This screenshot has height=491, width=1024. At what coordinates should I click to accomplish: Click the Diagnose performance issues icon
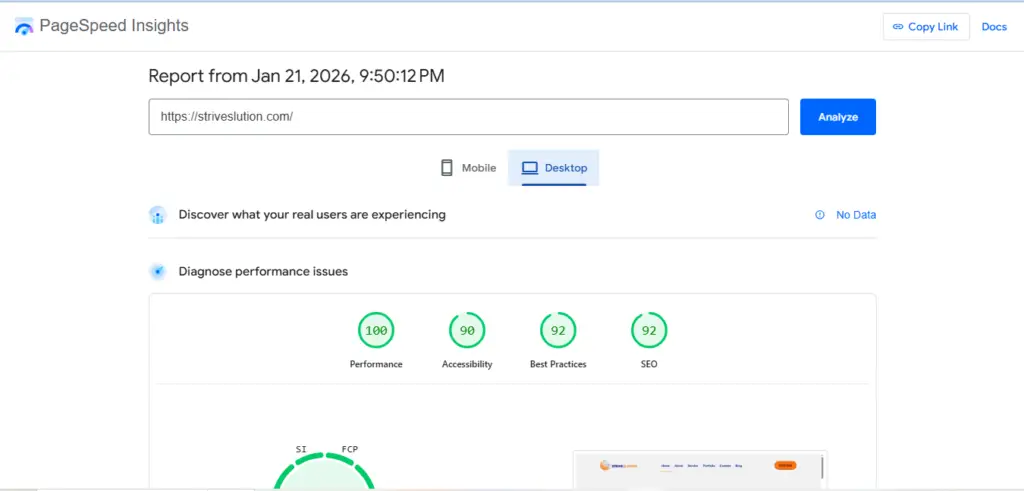tap(157, 272)
